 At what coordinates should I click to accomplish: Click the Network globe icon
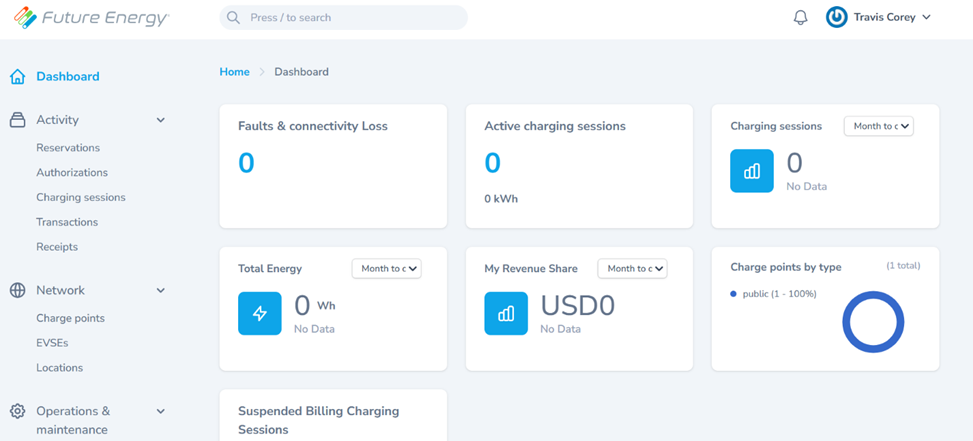(17, 290)
